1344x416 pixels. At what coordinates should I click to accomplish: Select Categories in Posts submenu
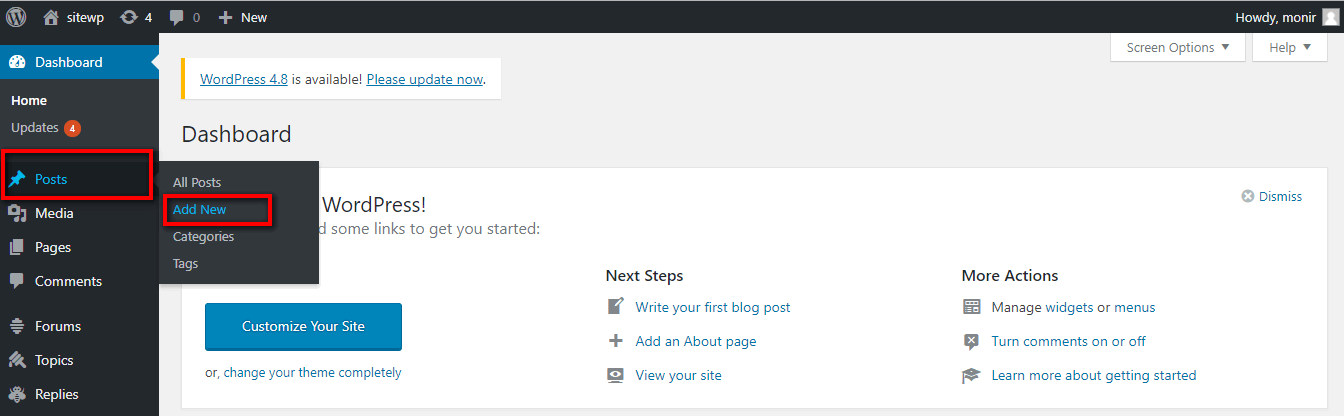[x=204, y=237]
